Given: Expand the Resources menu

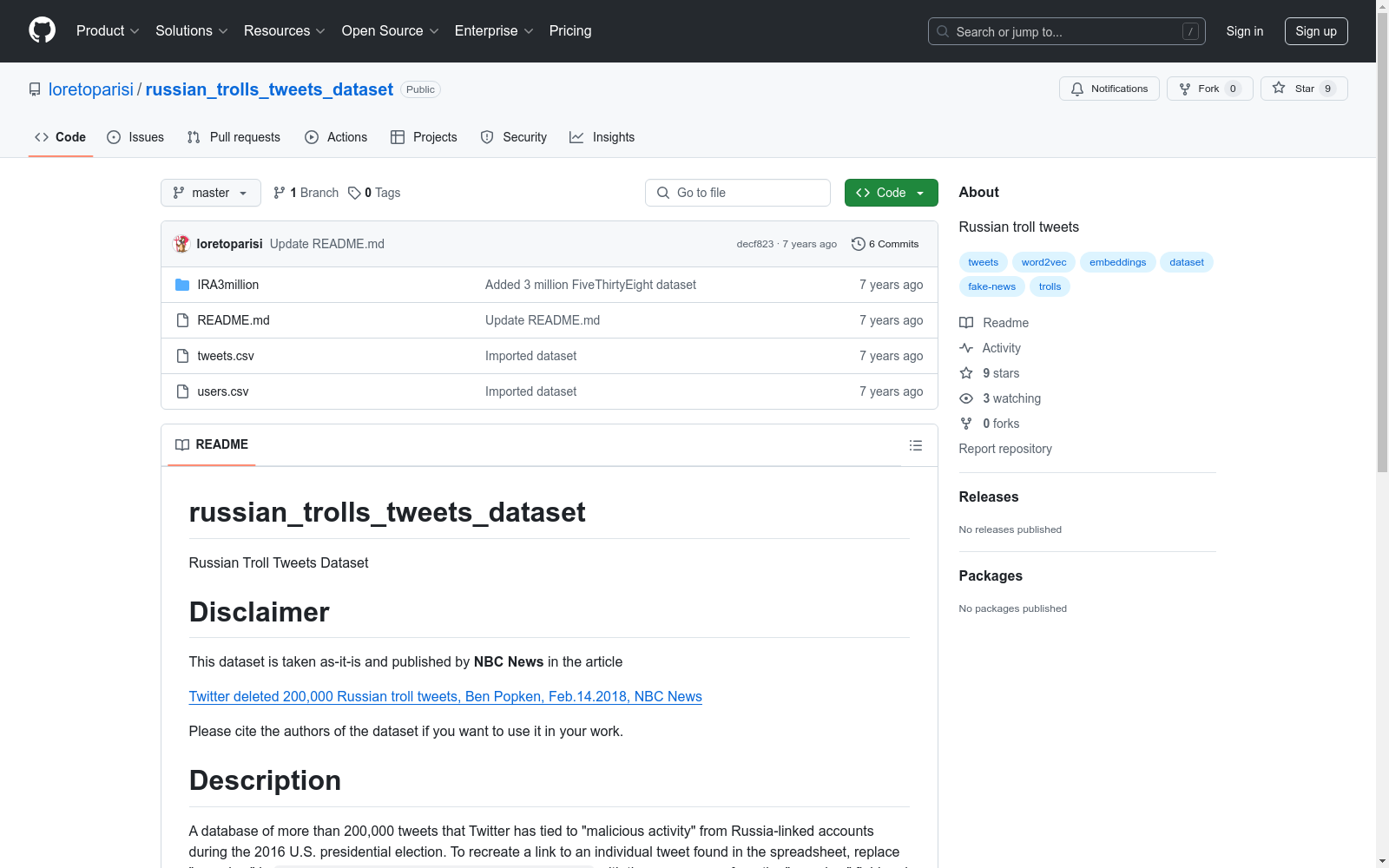Looking at the screenshot, I should (285, 31).
